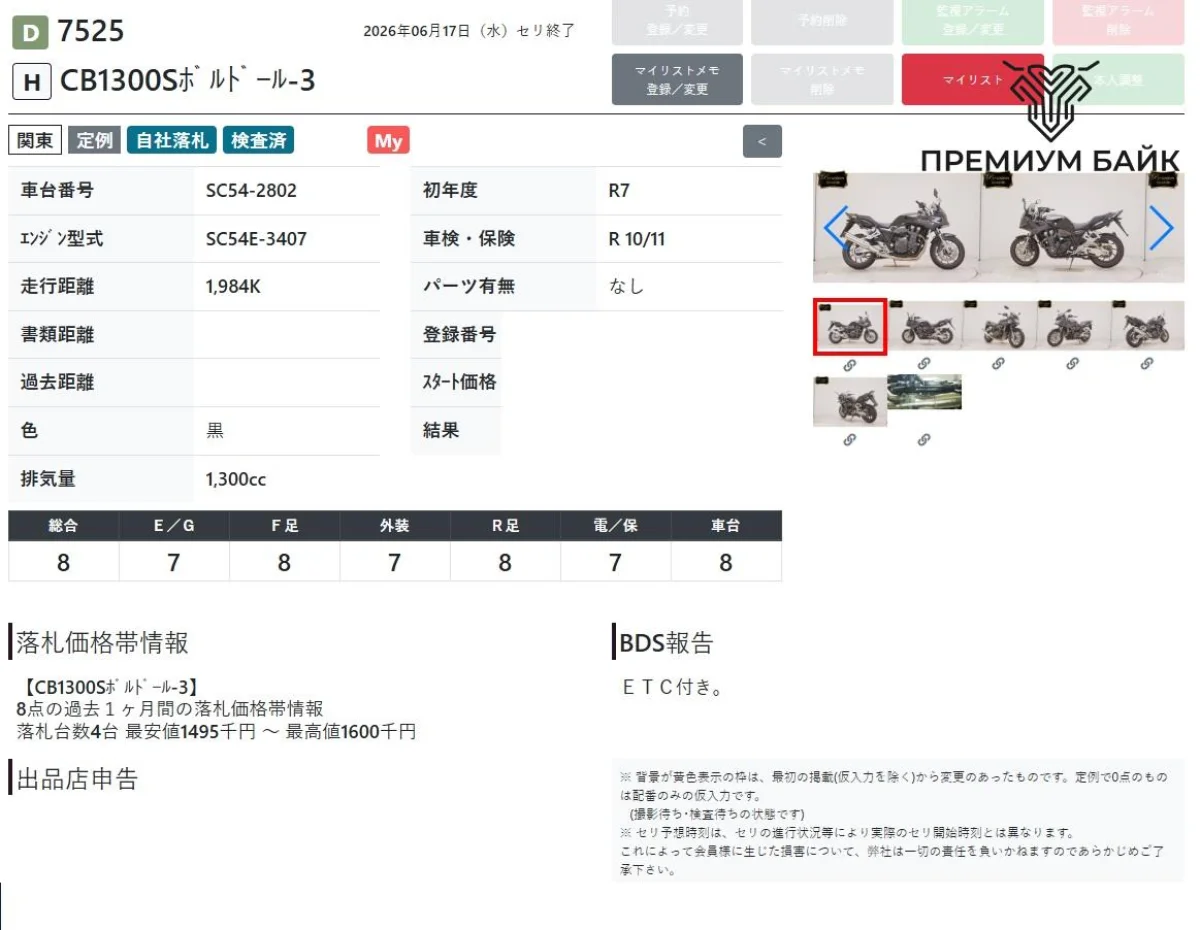Select the third thumbnail, front-right angle view

[999, 326]
